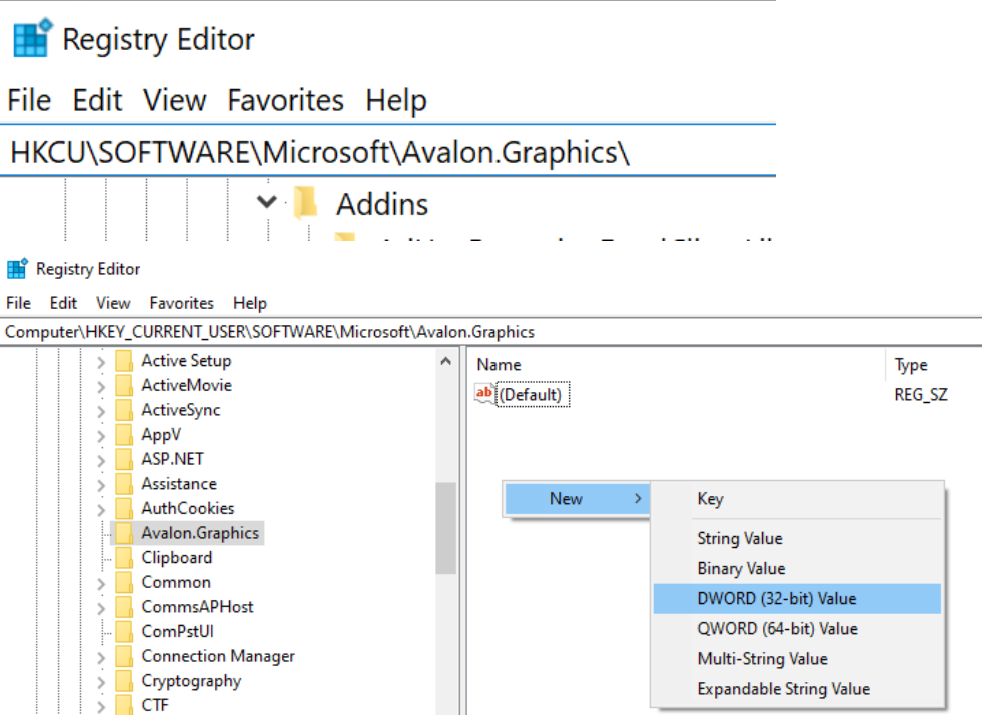Open Favorites menu in enlarged Registry Editor
Viewport: 988px width, 720px height.
285,100
